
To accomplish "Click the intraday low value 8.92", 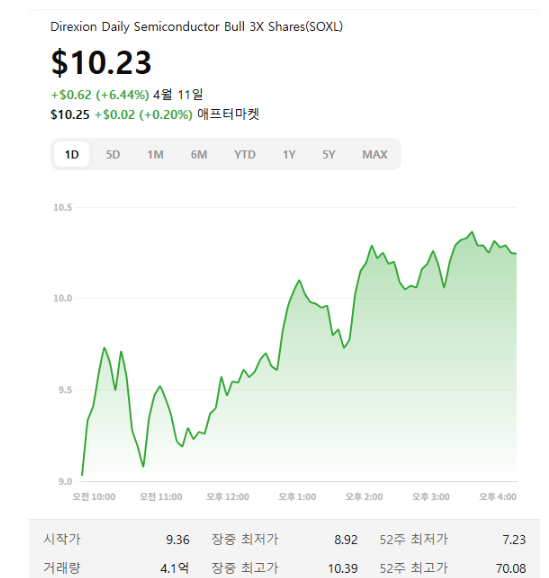I will coord(346,540).
